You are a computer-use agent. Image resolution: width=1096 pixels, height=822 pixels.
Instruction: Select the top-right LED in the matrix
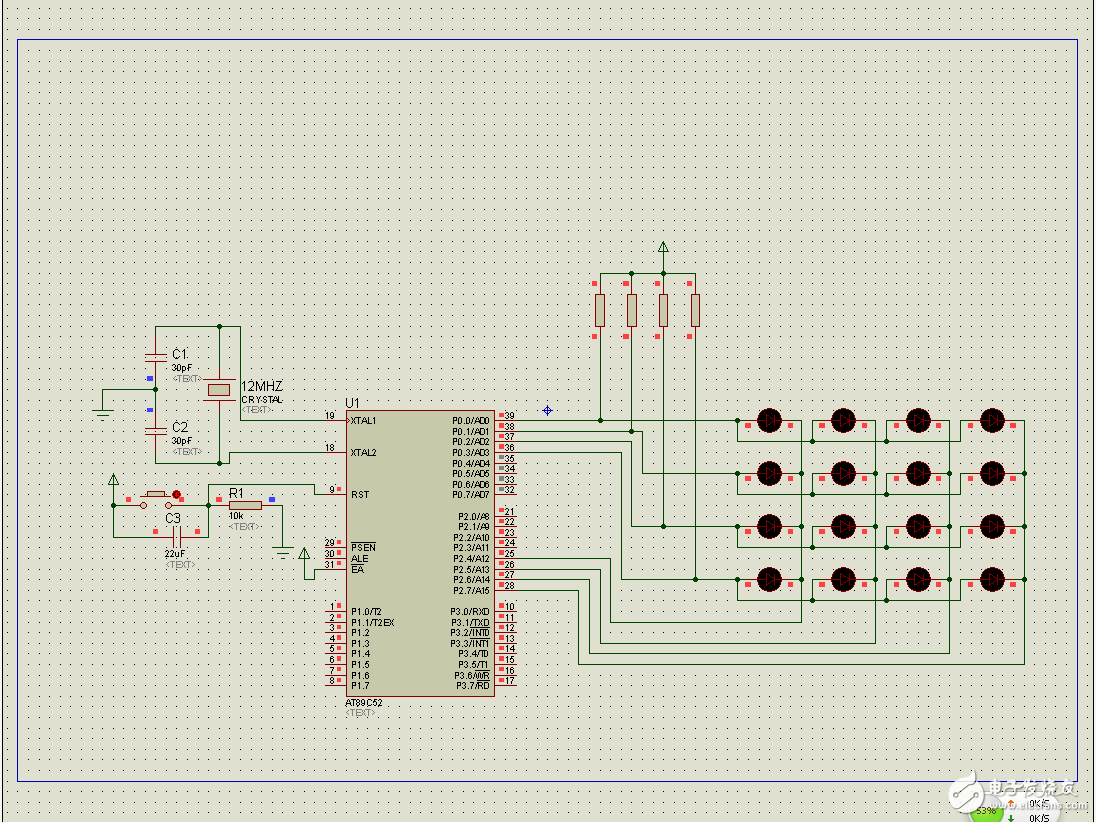(993, 421)
